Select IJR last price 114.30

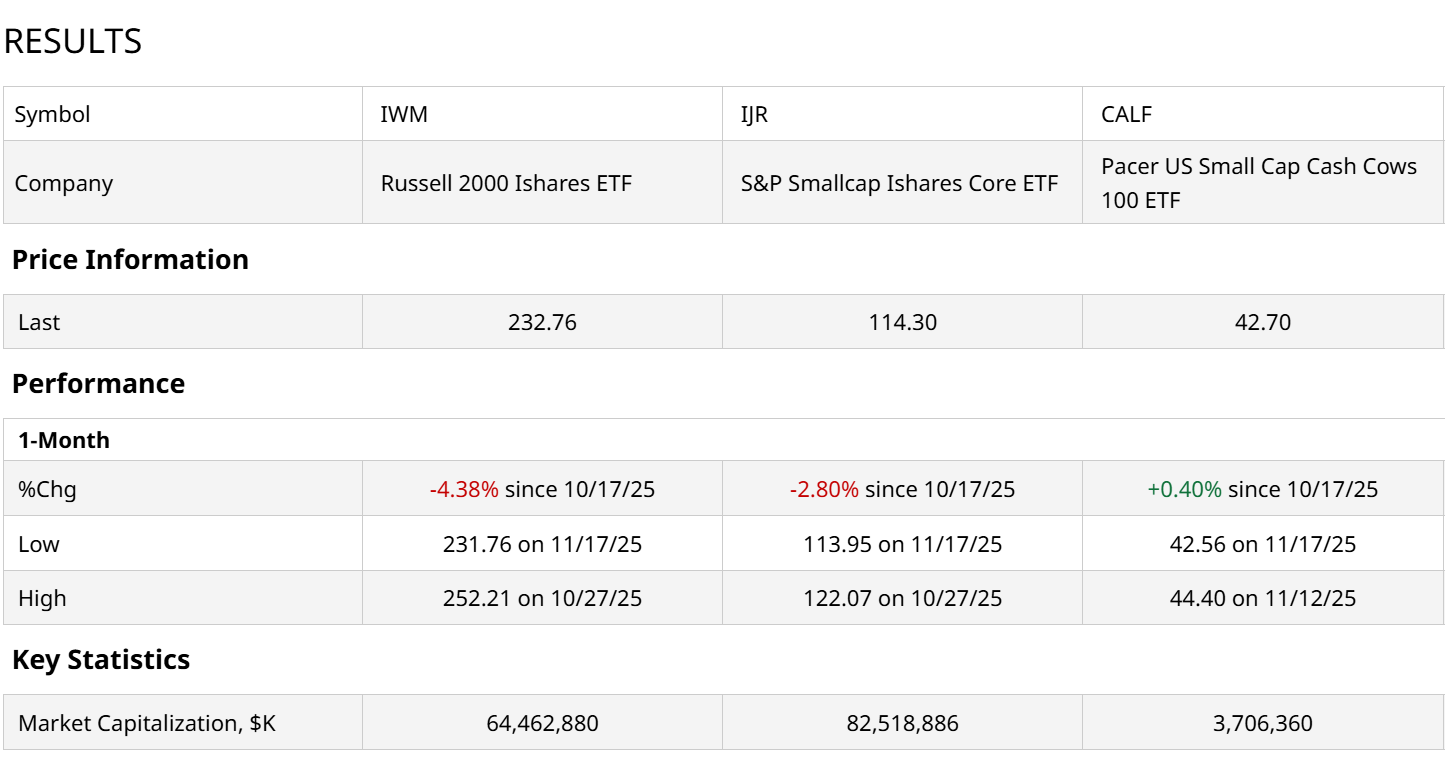902,322
